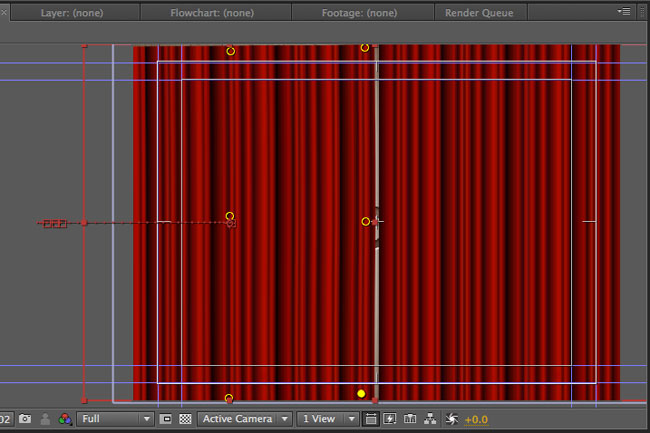This screenshot has width=650, height=433.
Task: Open the Fast Previews lightning icon
Action: pos(390,419)
